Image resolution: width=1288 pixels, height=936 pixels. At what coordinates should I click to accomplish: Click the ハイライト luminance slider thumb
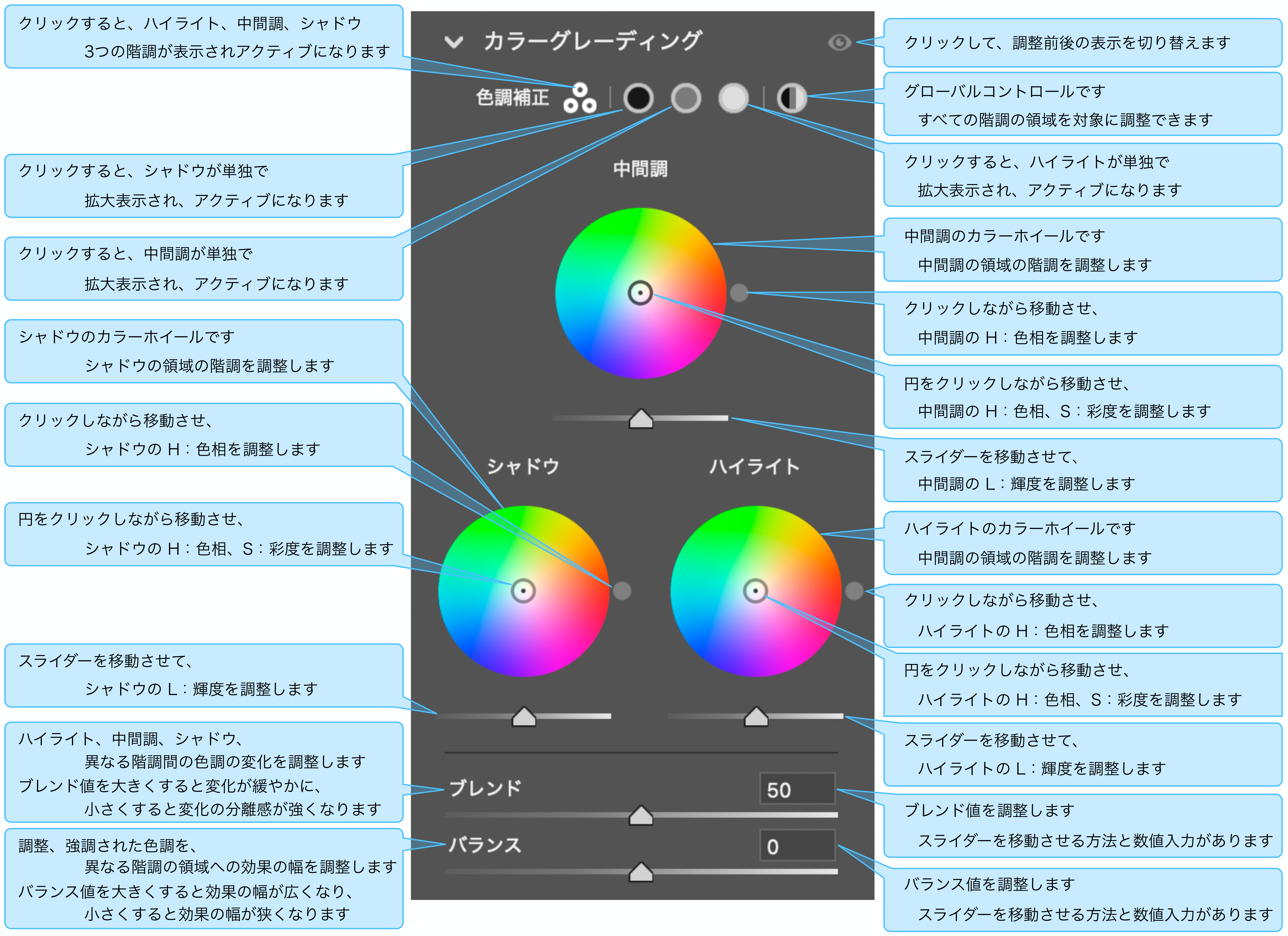coord(756,717)
